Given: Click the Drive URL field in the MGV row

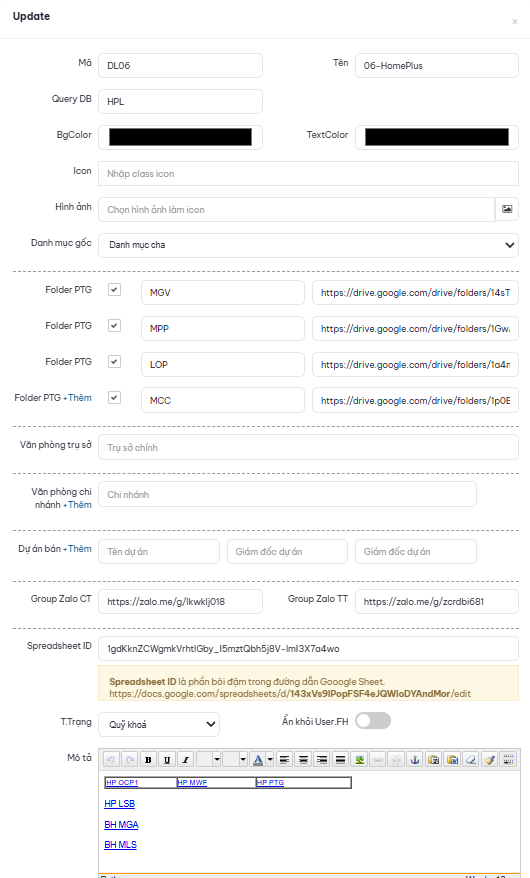Looking at the screenshot, I should tap(415, 292).
